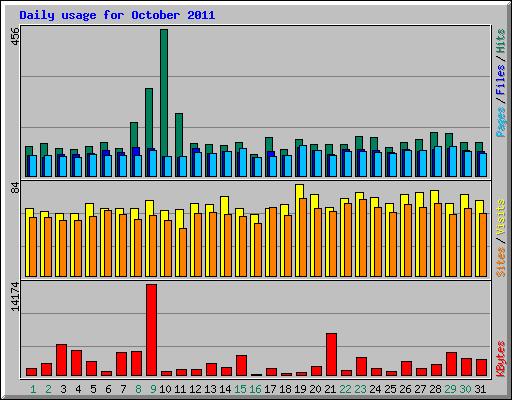This screenshot has width=512, height=400.
Task: Click the 'Pages' legend label
Action: tap(500, 122)
